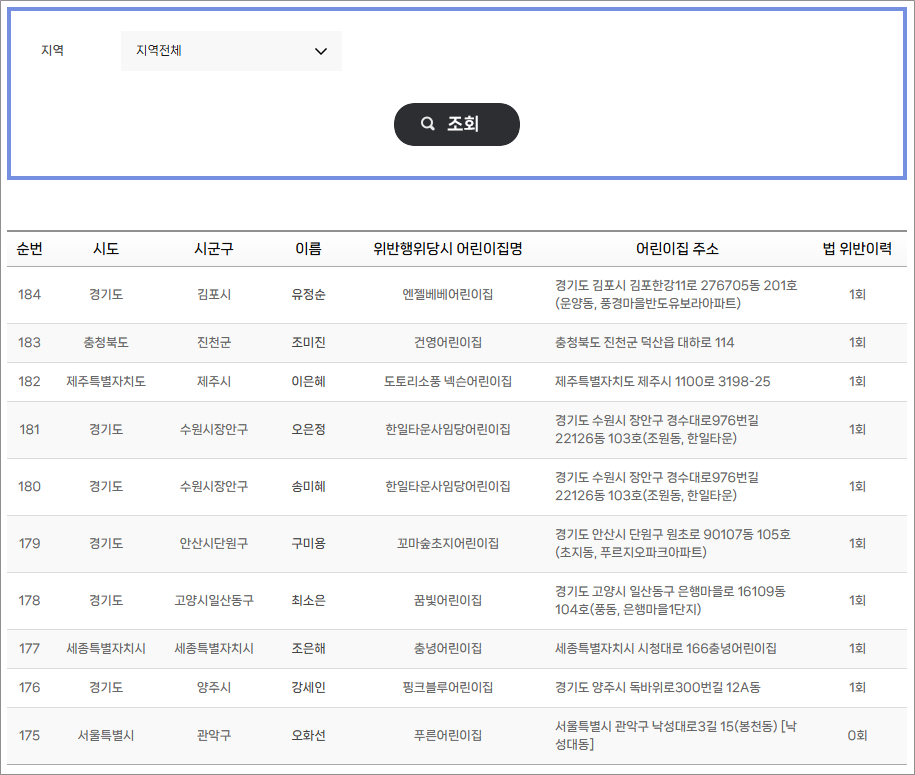Click the magnifier icon inside 조회 button
Viewport: 915px width, 775px height.
coord(426,123)
